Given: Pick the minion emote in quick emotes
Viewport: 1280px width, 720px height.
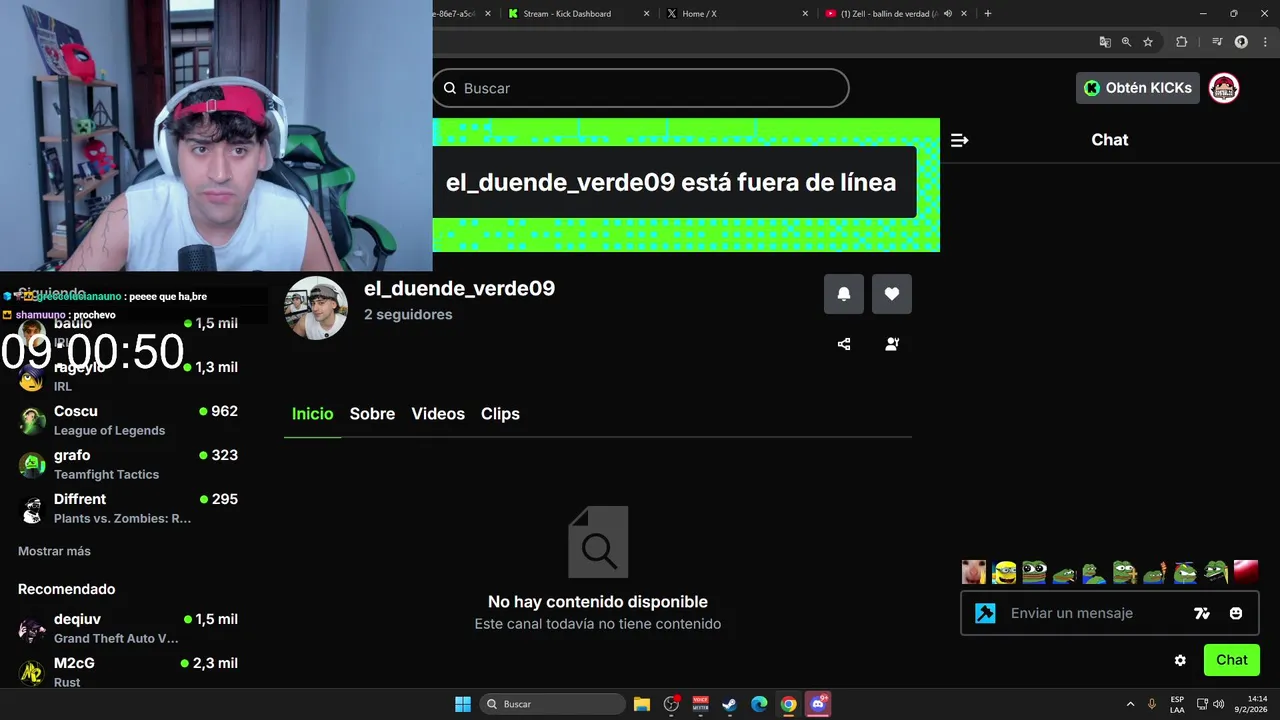Looking at the screenshot, I should [1004, 572].
